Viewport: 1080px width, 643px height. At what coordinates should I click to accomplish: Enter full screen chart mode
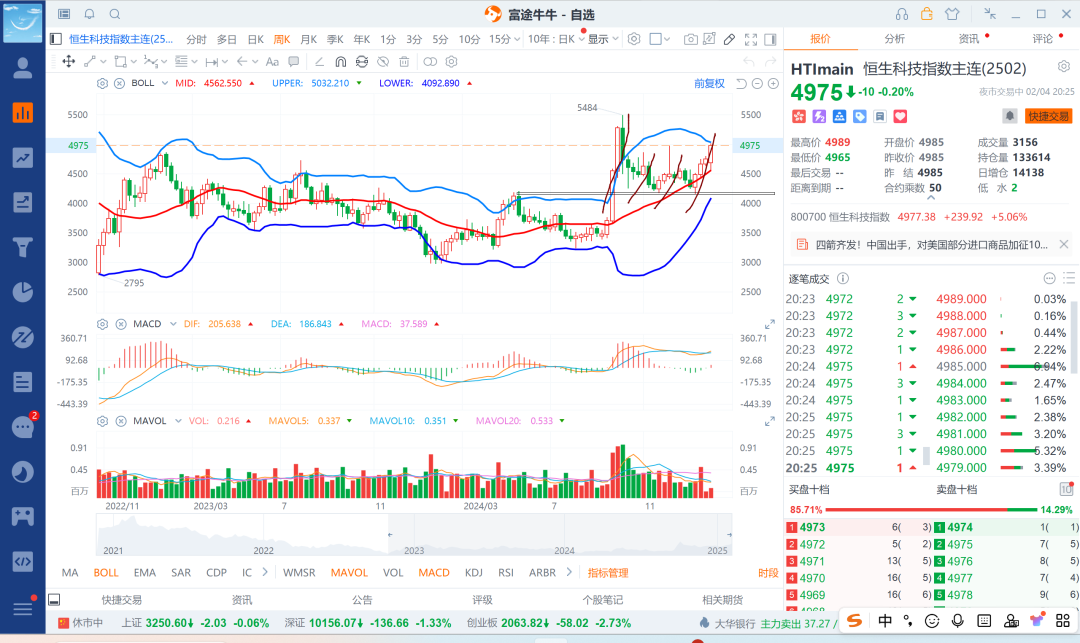pos(751,39)
